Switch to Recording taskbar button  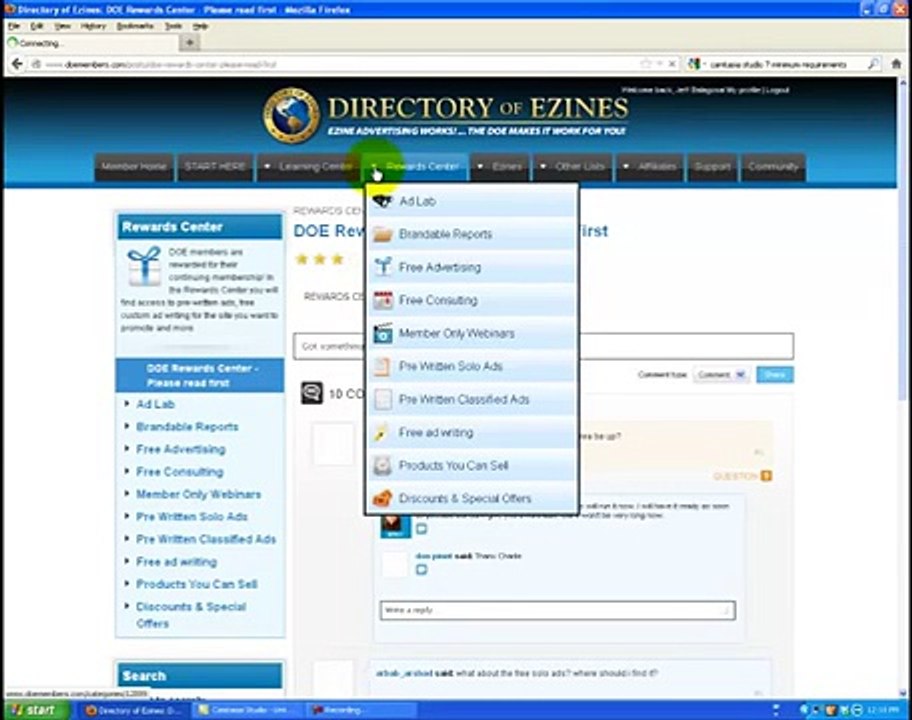[x=363, y=710]
